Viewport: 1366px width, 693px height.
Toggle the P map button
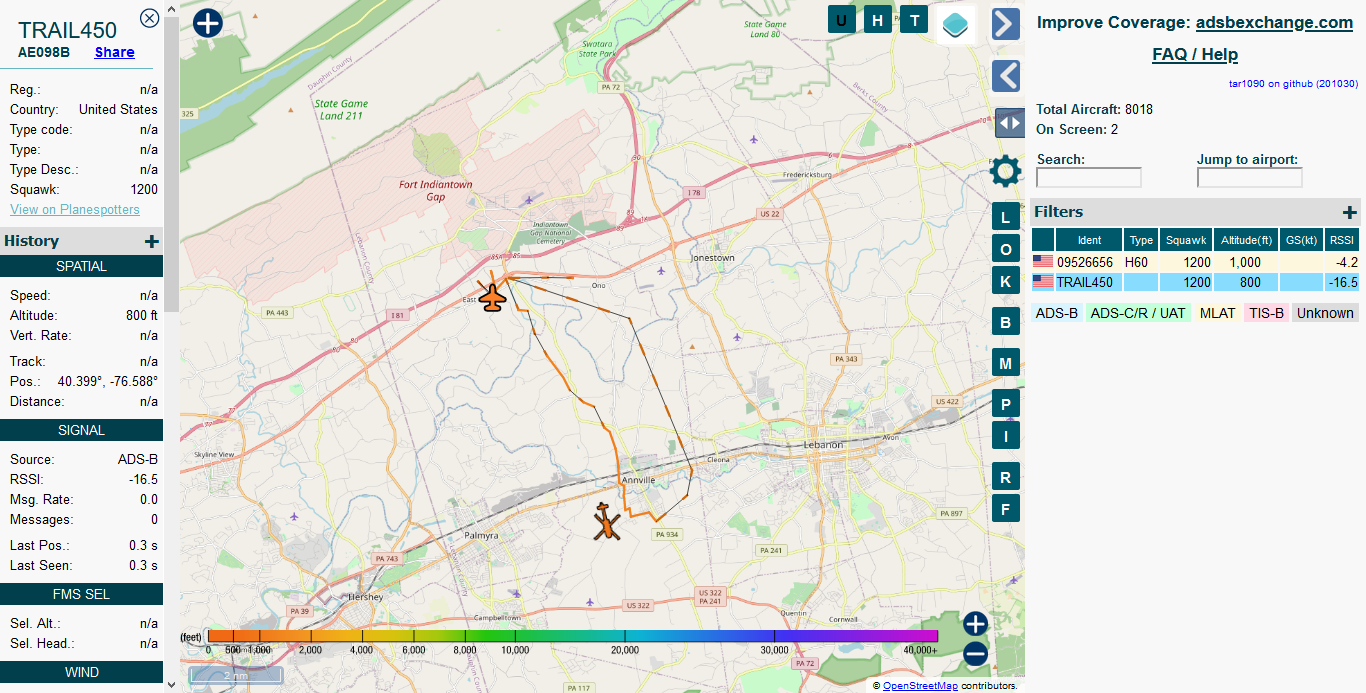point(1006,404)
